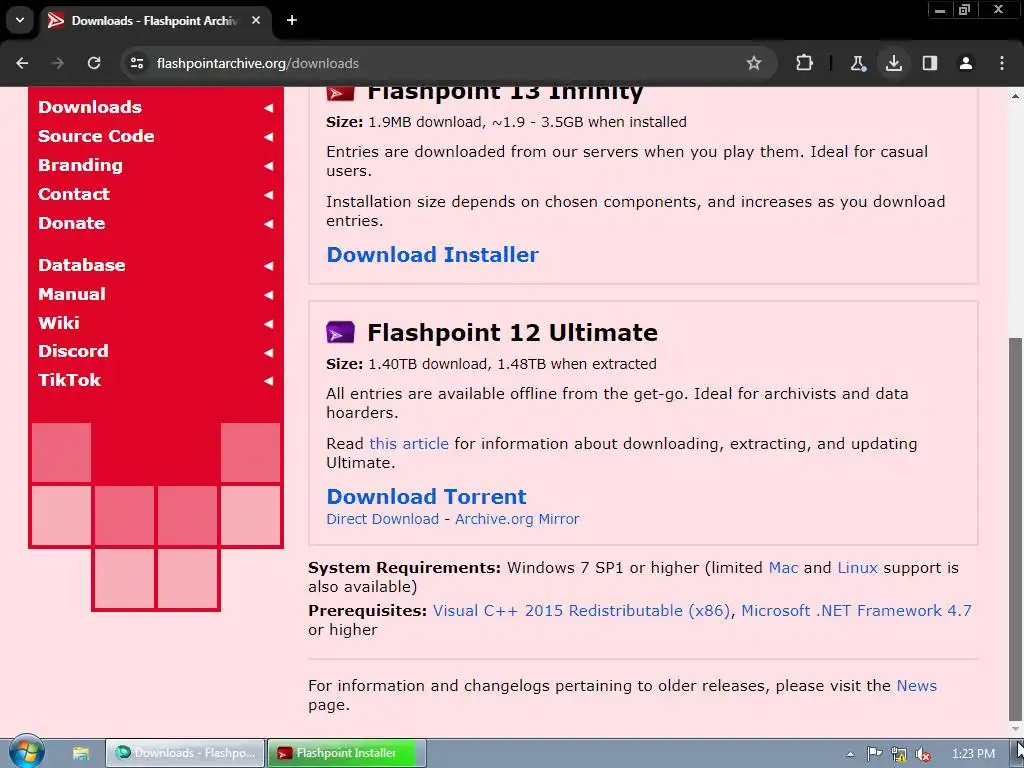Open 'this article' link about Ultimate
Viewport: 1024px width, 768px height.
[409, 444]
